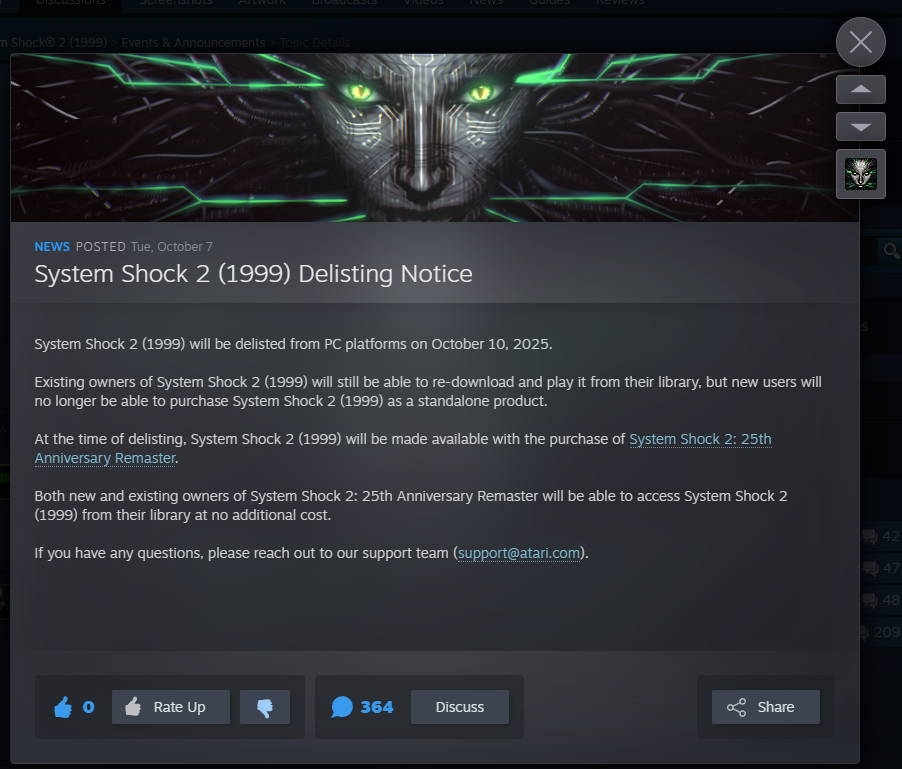Go to next announcement with down arrow
The height and width of the screenshot is (769, 902).
point(861,127)
